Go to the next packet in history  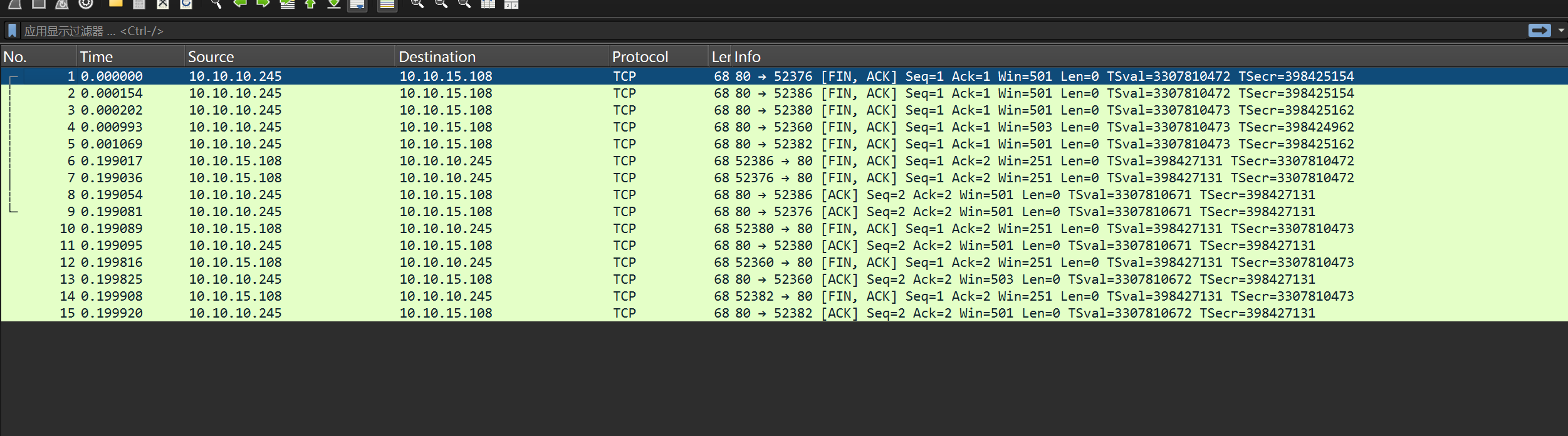[263, 4]
